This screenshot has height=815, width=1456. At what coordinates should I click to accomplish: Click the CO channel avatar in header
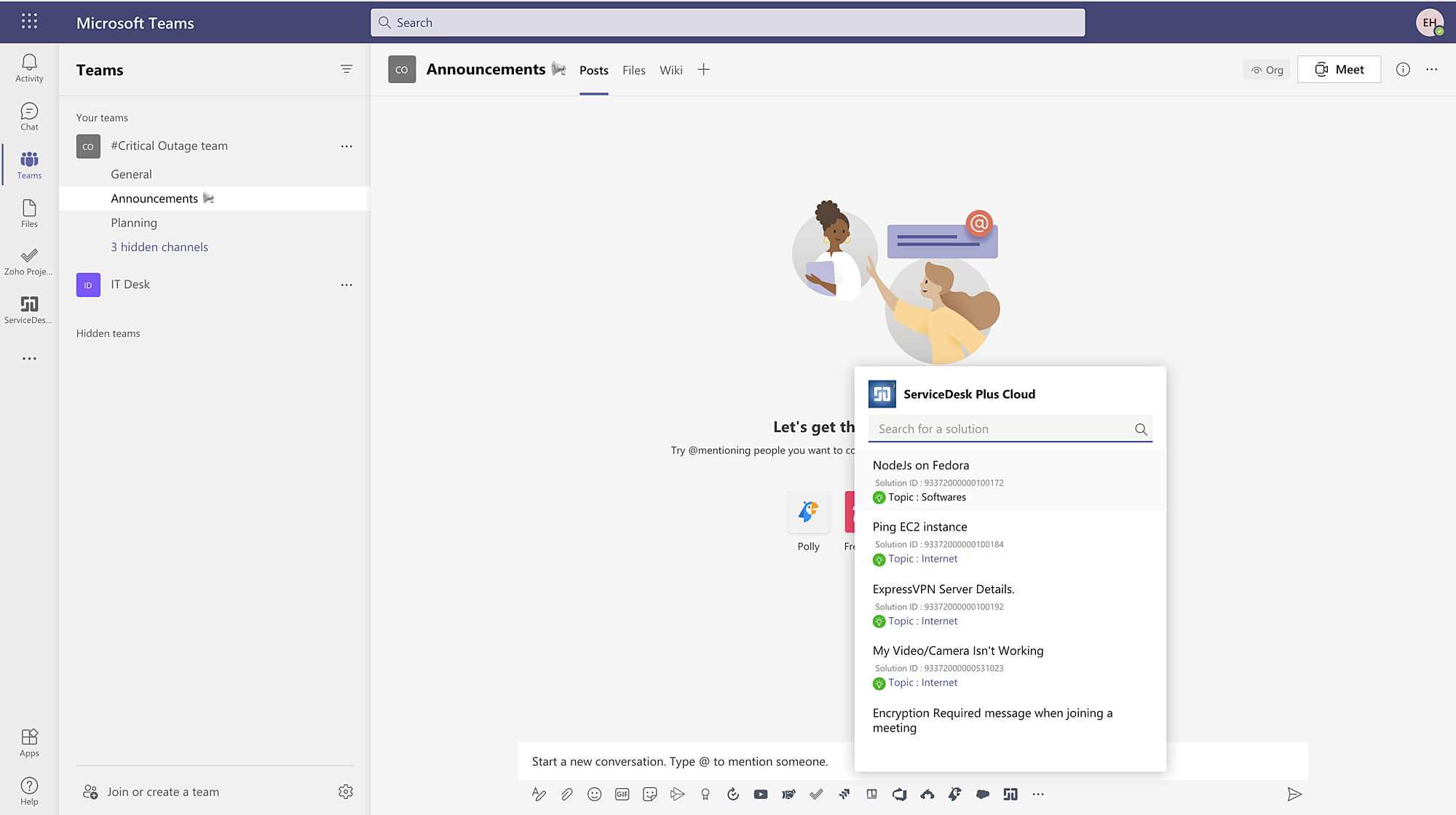(402, 70)
